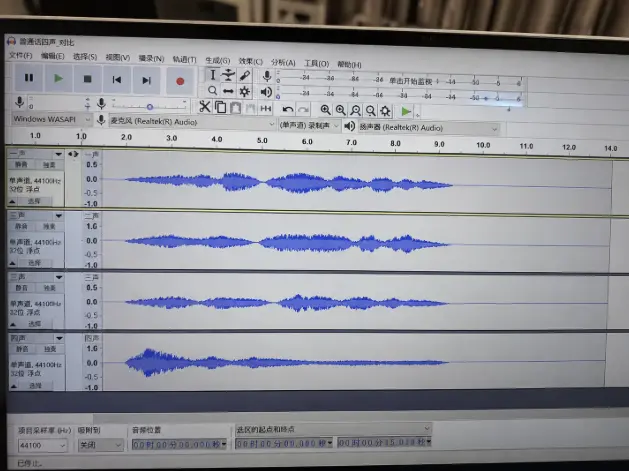The height and width of the screenshot is (471, 629).
Task: Undo the last action
Action: tap(288, 109)
